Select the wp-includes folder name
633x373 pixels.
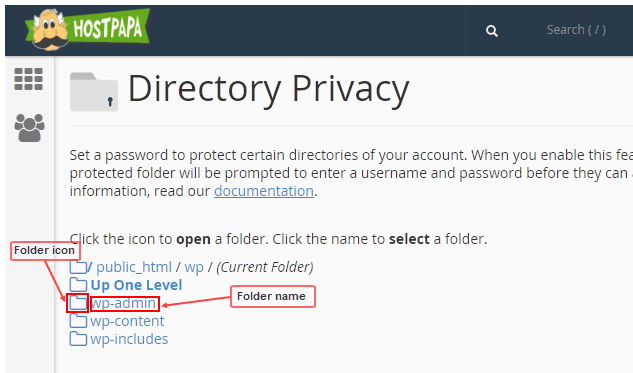[x=129, y=339]
